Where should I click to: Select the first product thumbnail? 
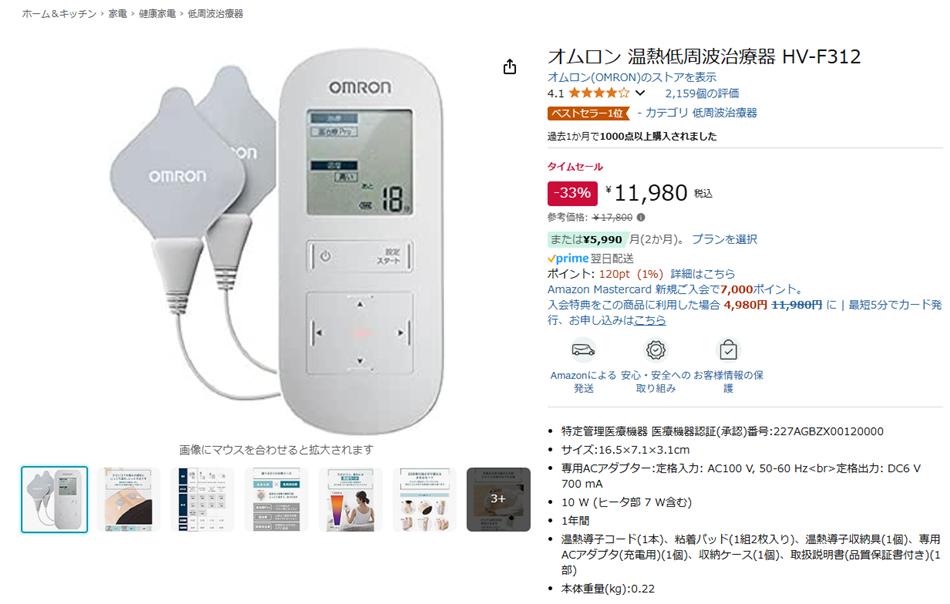click(x=55, y=500)
